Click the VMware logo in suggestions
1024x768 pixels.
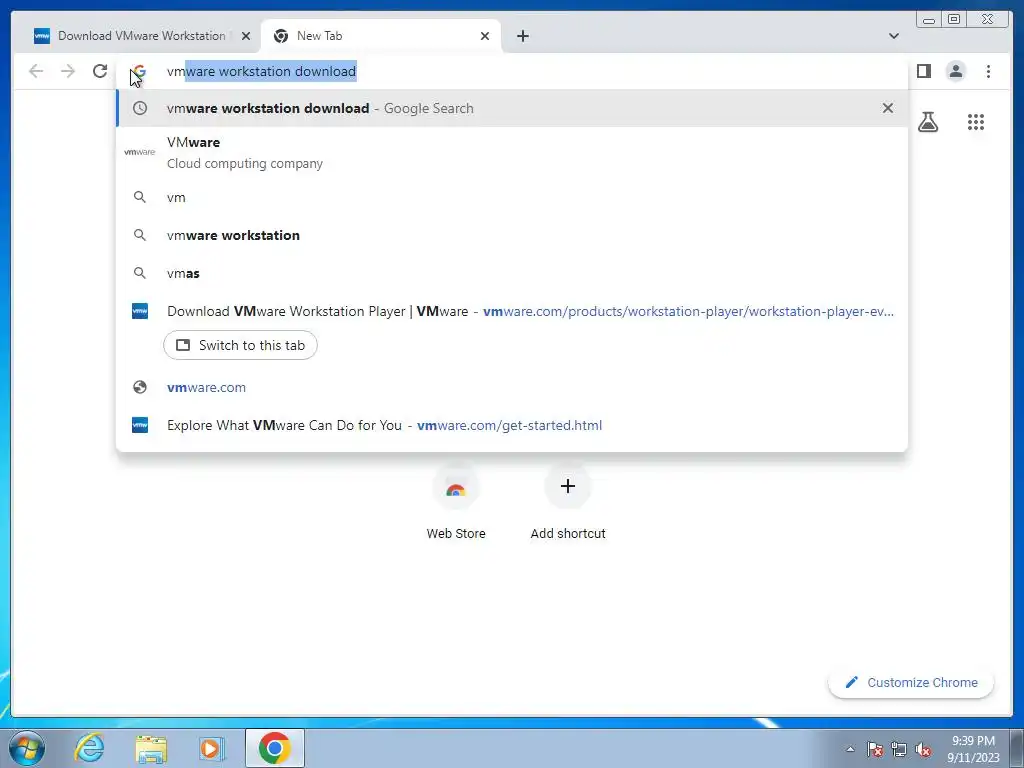tap(140, 152)
